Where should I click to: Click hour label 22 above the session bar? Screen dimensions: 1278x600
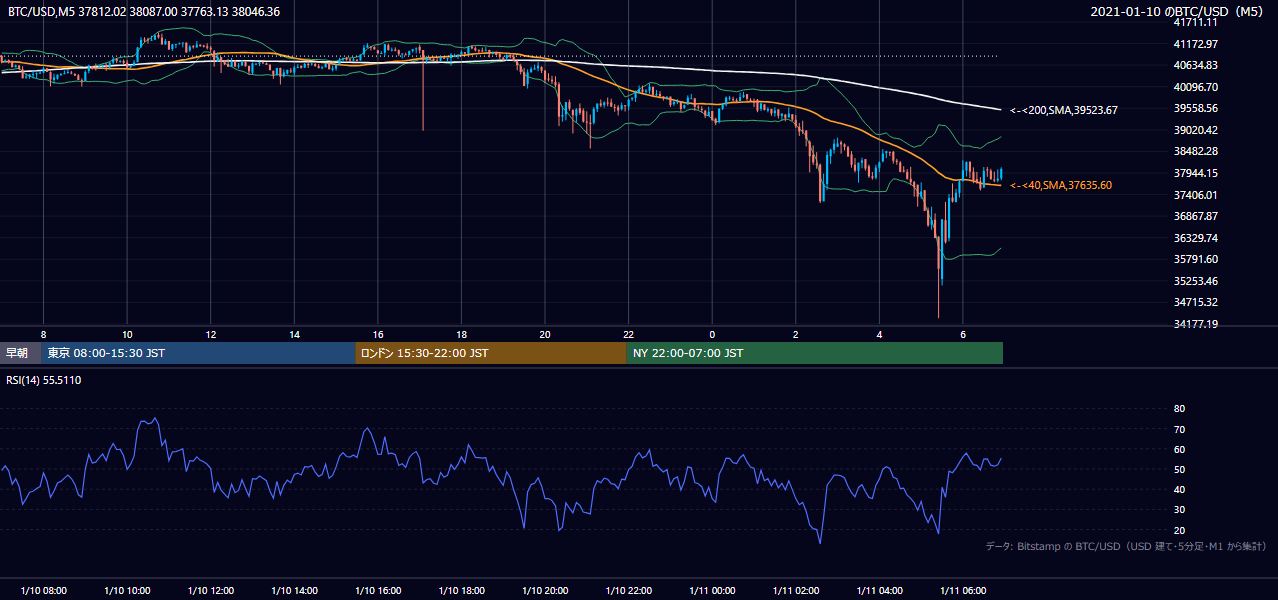[x=628, y=334]
